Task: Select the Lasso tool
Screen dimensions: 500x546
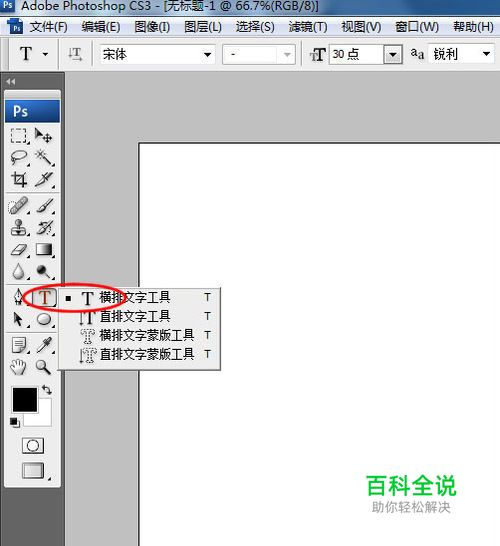Action: tap(18, 157)
